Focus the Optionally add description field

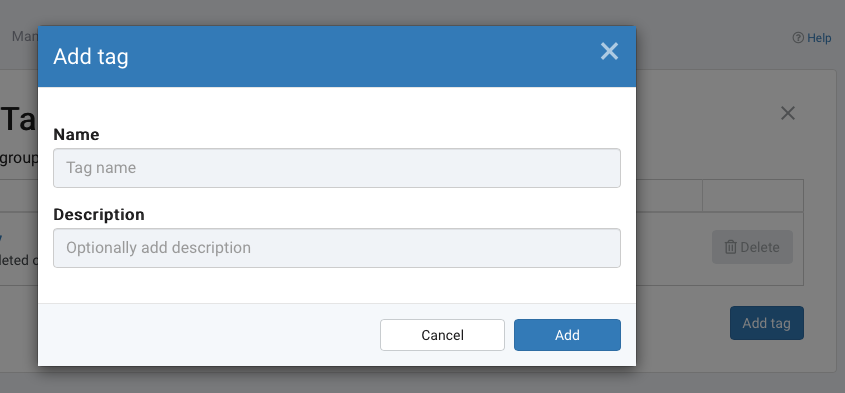click(x=337, y=248)
